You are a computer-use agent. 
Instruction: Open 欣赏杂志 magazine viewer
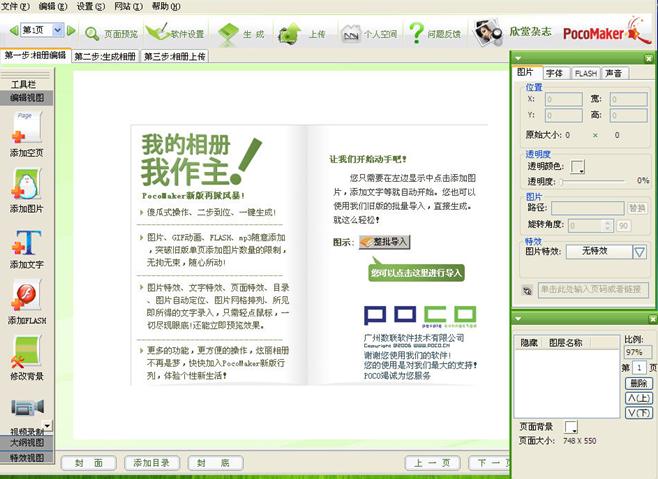click(x=513, y=32)
